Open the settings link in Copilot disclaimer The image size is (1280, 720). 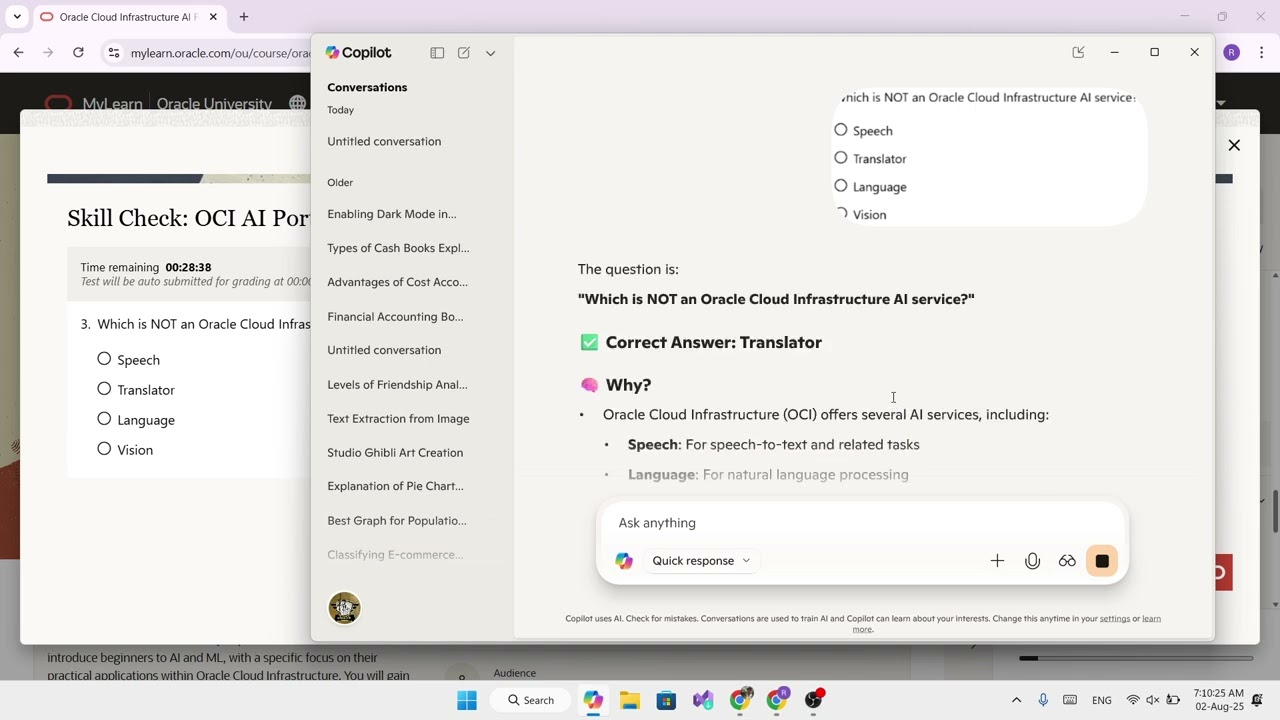coord(1114,619)
